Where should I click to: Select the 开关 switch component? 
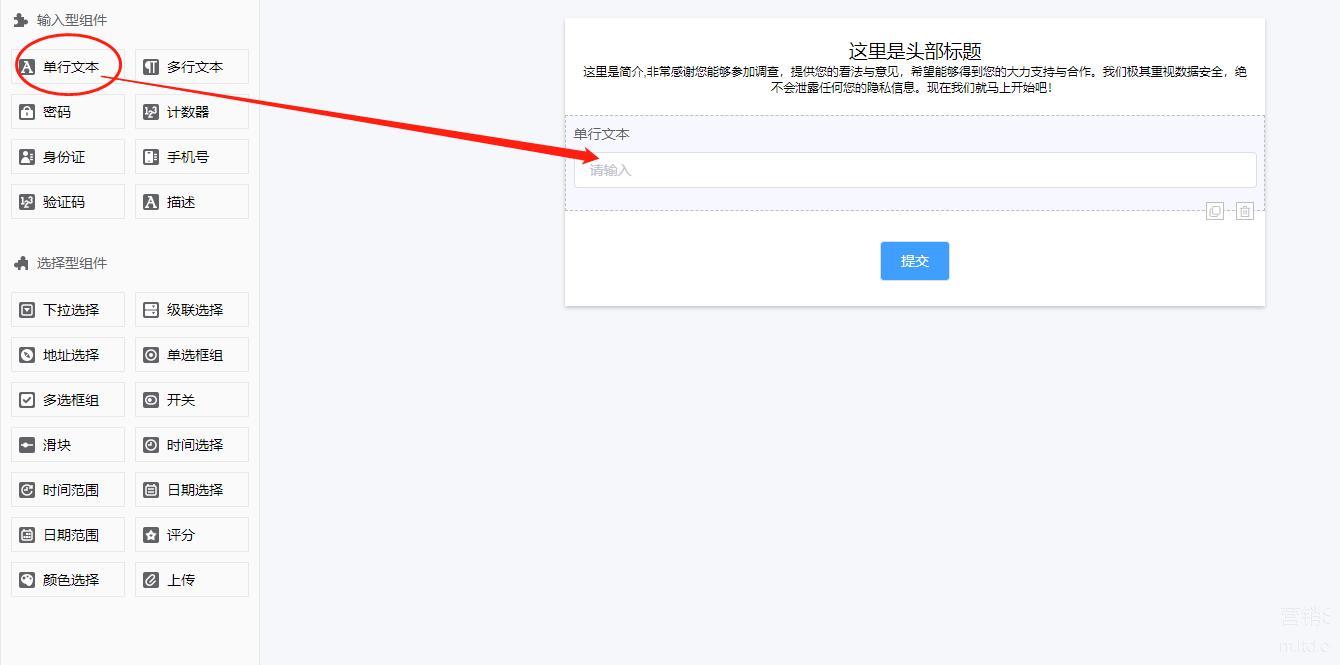[192, 400]
